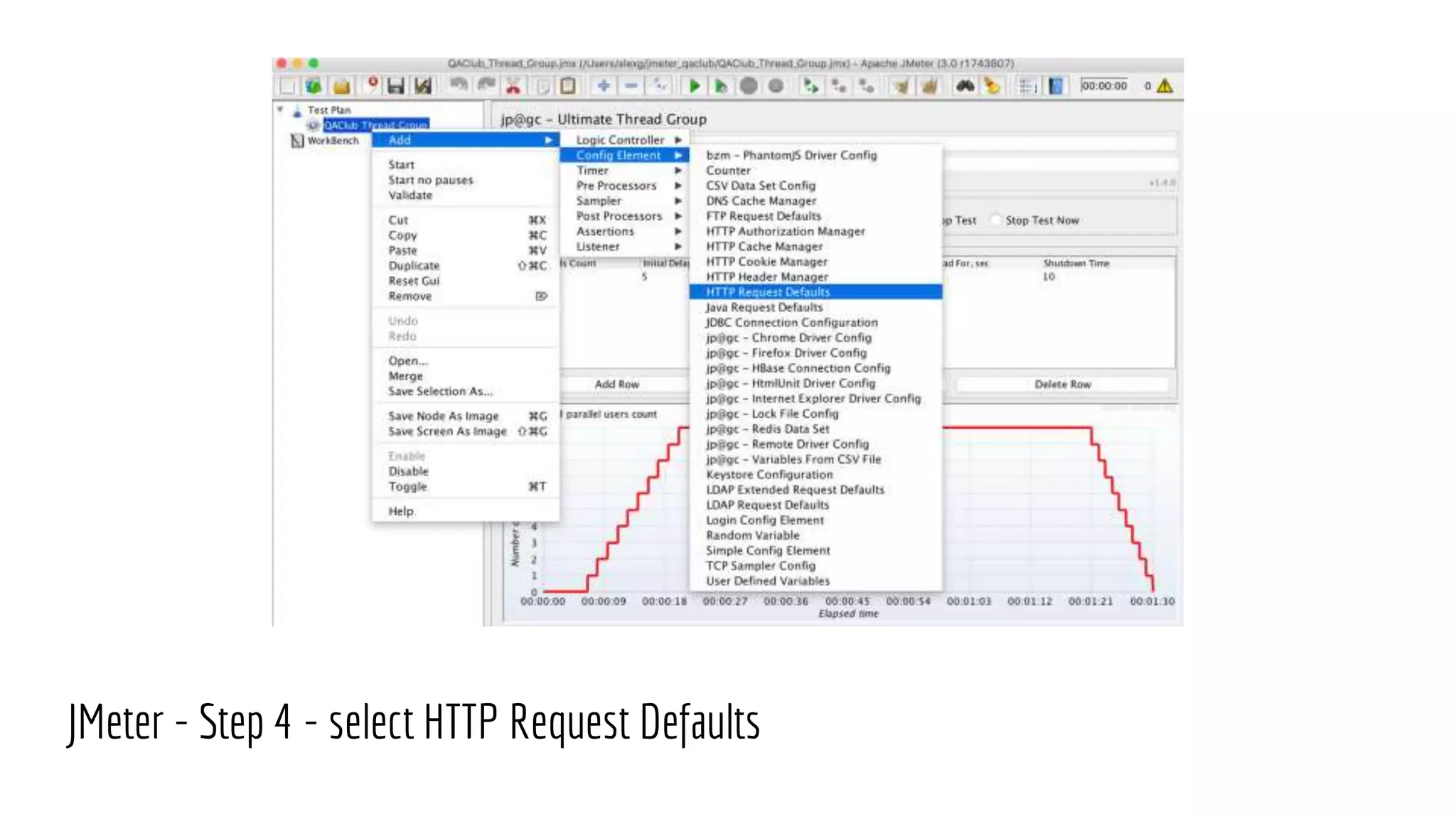This screenshot has height=819, width=1456.
Task: Click the Reset Search icon beside binoculars
Action: pyautogui.click(x=992, y=86)
